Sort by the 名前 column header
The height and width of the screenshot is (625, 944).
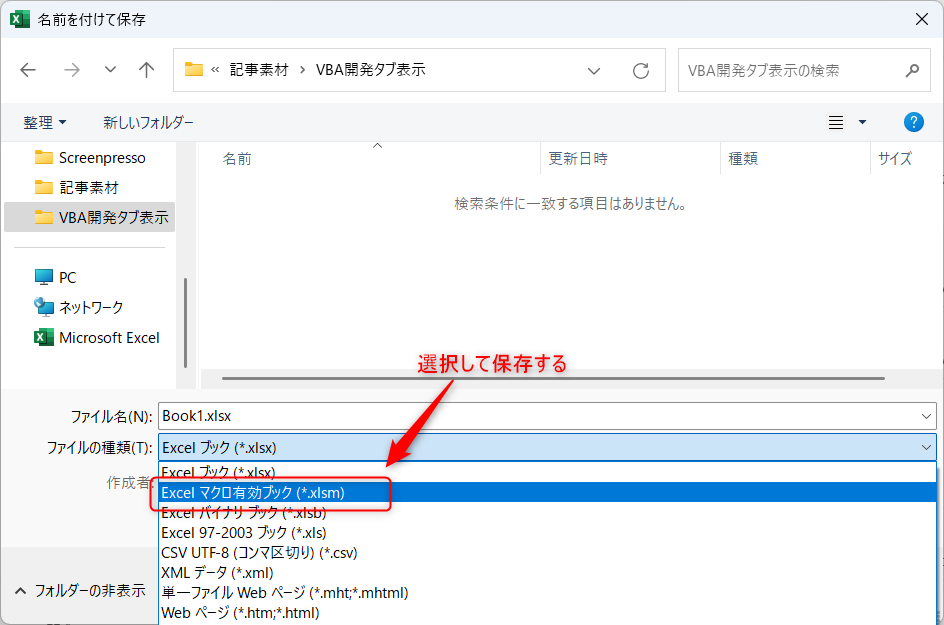pos(237,158)
